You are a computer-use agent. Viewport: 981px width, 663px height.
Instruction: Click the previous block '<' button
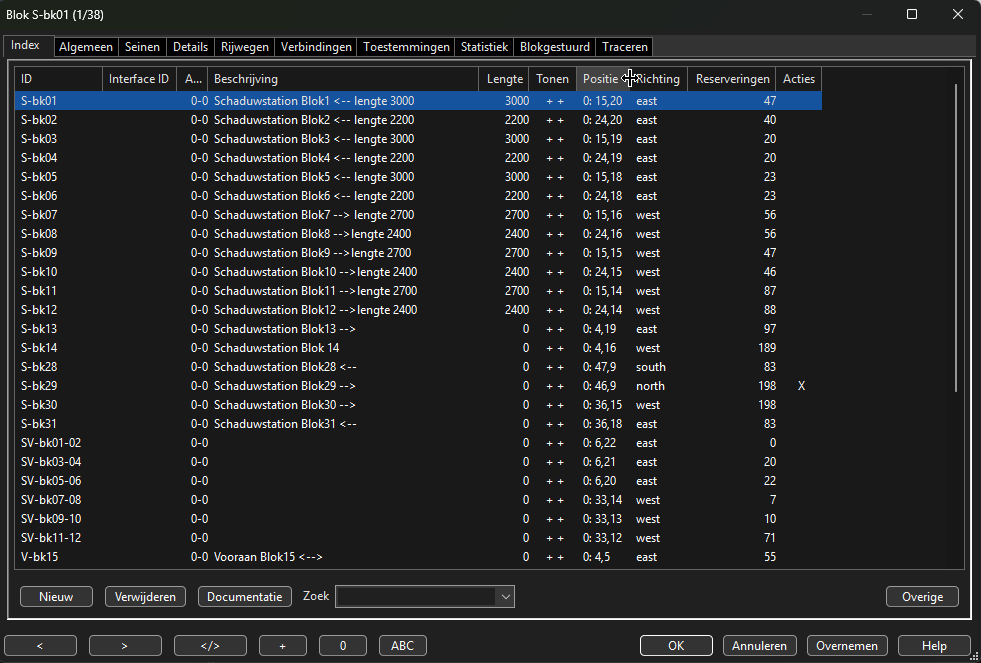click(x=40, y=646)
